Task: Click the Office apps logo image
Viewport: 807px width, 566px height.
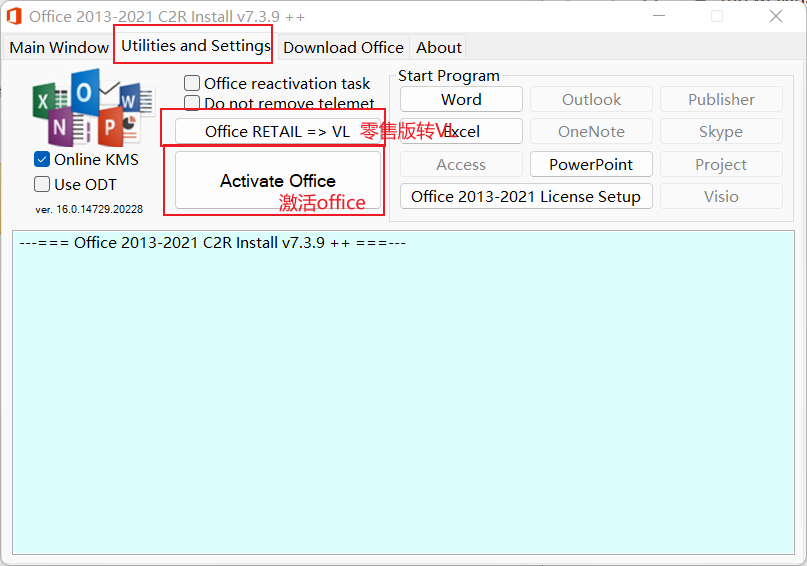Action: [87, 107]
